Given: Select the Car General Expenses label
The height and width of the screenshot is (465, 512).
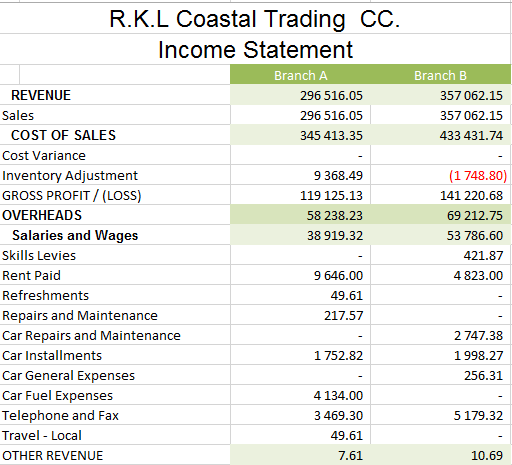Looking at the screenshot, I should tap(68, 376).
